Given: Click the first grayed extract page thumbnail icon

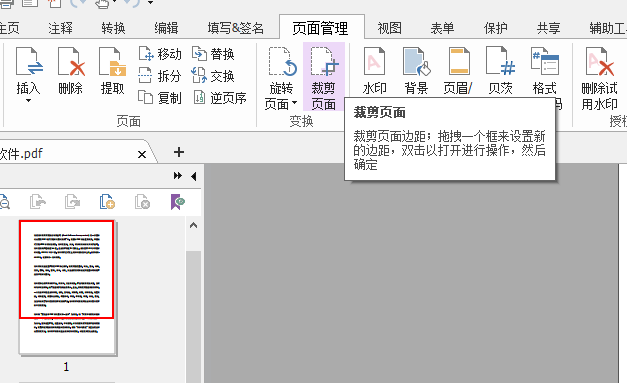Looking at the screenshot, I should tap(38, 202).
